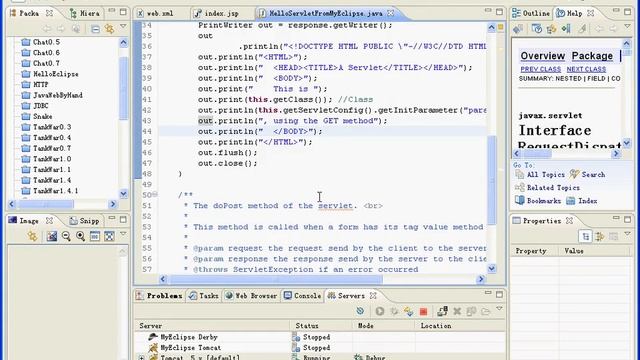
Task: Switch to the Snippets tab
Action: (84, 221)
